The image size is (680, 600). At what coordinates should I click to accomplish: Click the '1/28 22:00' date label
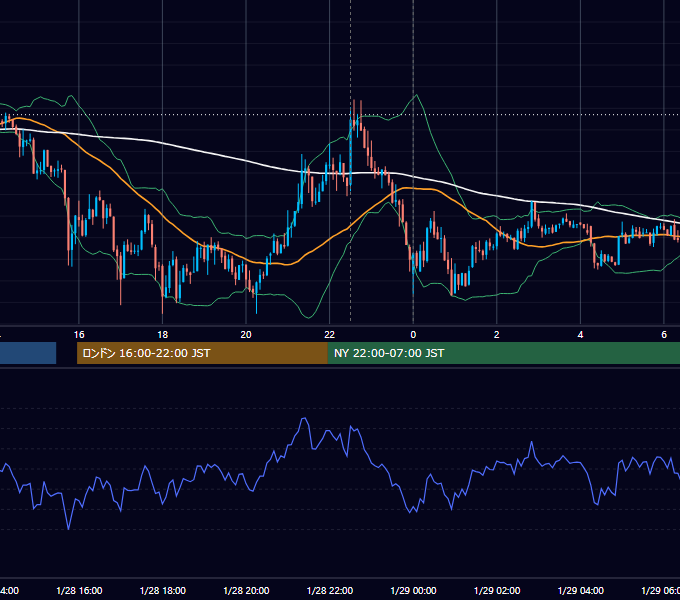coord(330,591)
